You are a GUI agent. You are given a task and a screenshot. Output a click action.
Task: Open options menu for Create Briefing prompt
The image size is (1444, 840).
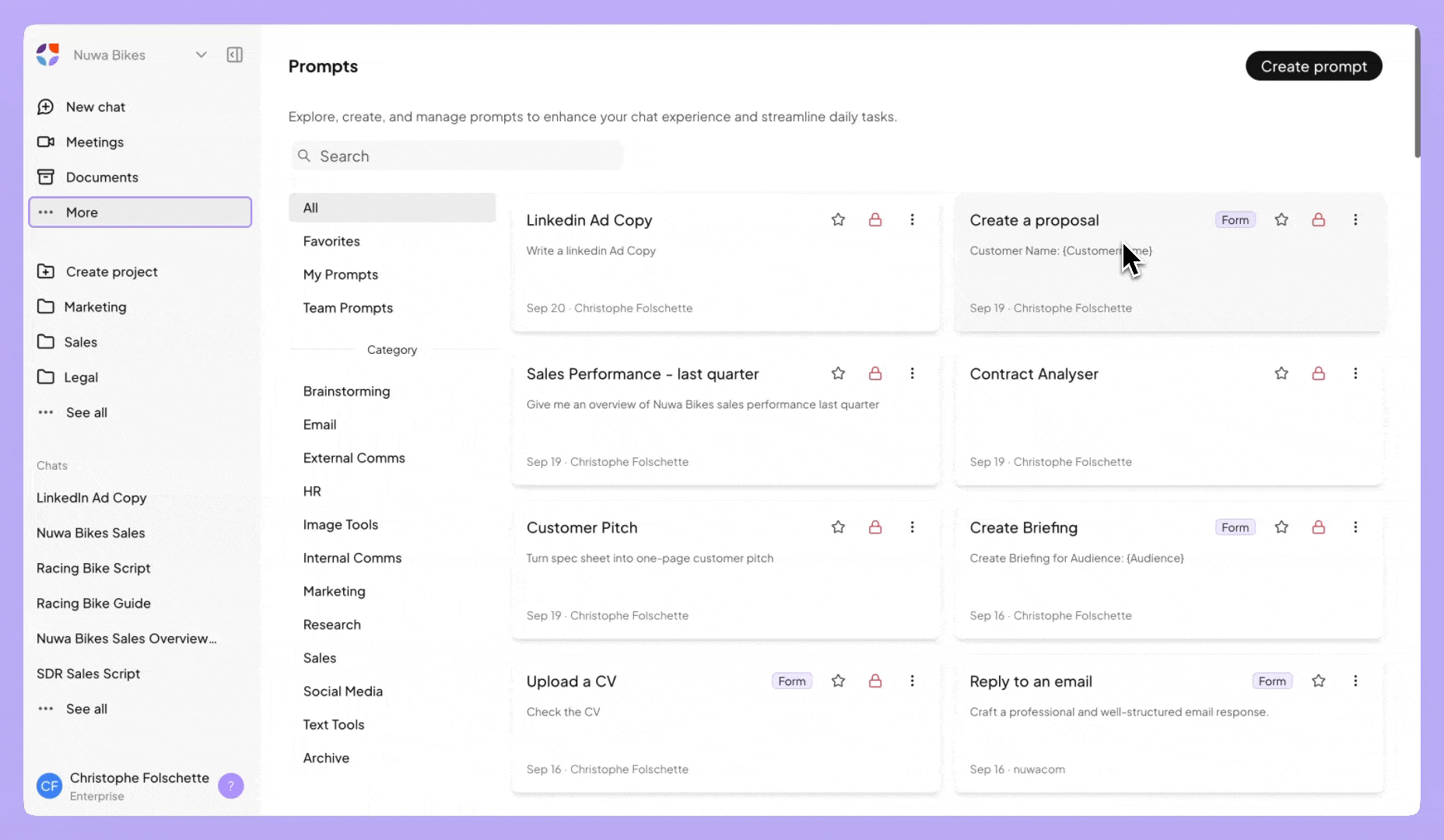tap(1355, 527)
